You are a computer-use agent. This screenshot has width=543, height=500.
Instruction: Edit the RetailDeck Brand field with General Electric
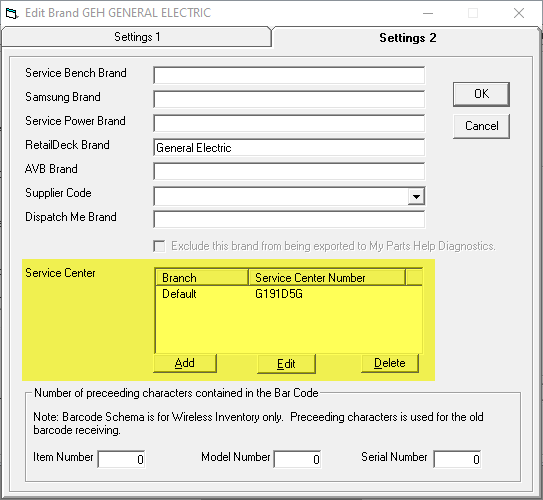[289, 148]
